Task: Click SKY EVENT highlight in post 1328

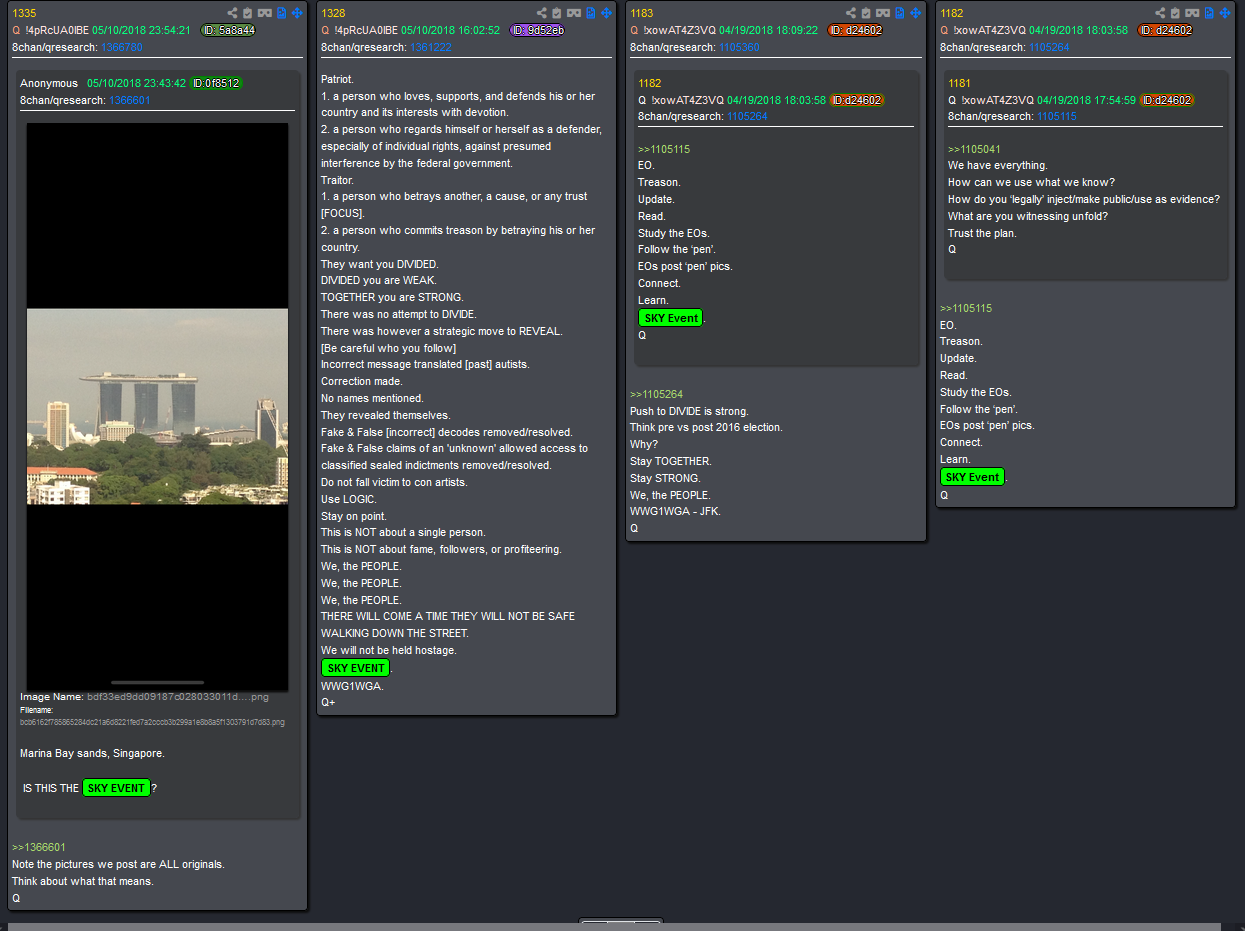Action: [355, 668]
